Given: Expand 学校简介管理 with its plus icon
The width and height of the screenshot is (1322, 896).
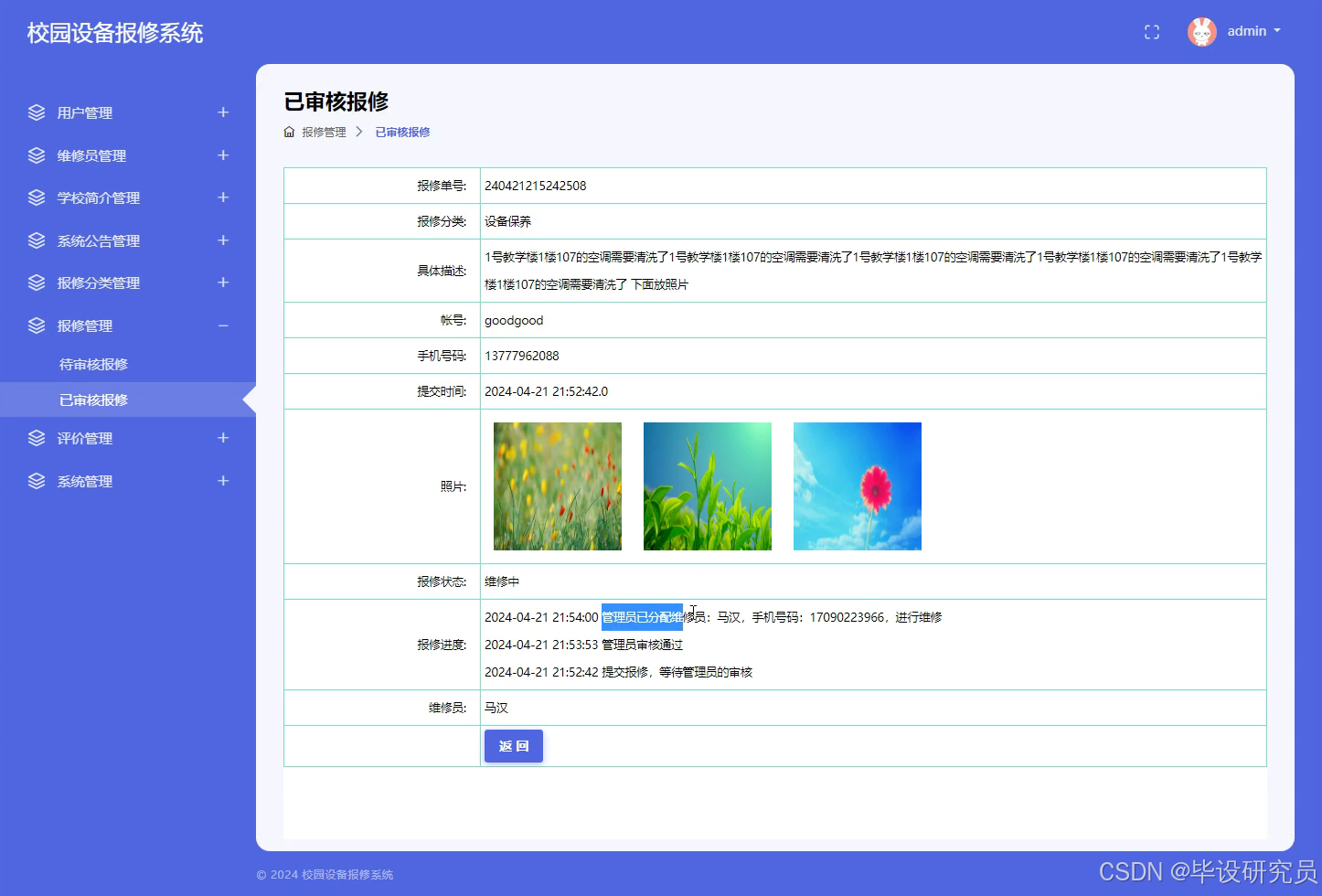Looking at the screenshot, I should (x=223, y=197).
